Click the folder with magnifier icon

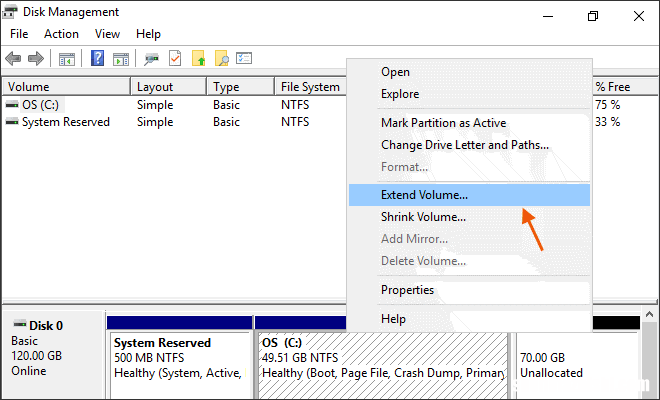tap(222, 58)
